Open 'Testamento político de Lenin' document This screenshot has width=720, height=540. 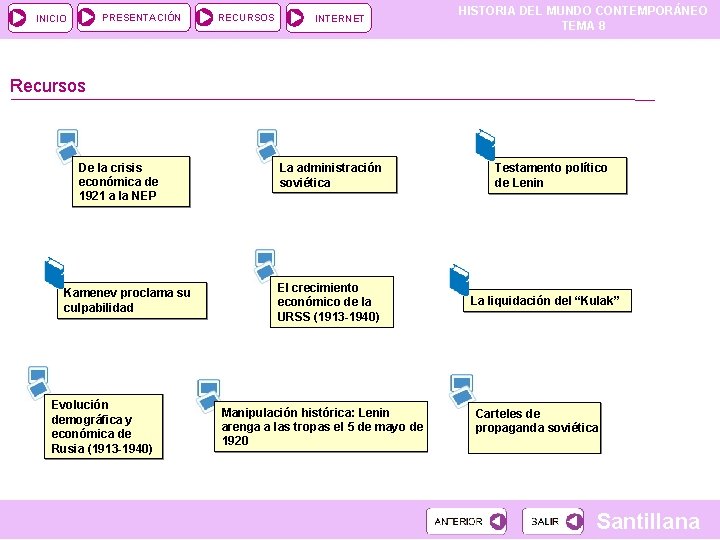(x=557, y=175)
